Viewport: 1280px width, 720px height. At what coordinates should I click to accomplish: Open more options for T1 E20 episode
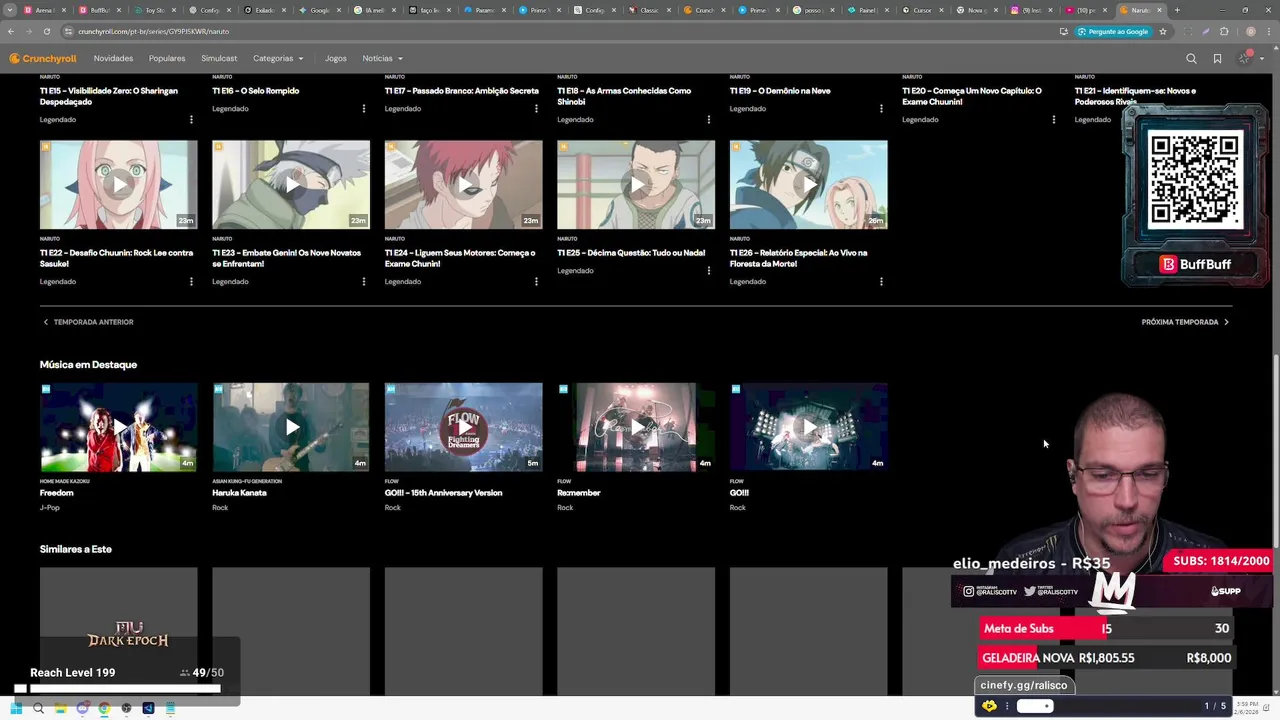tap(1054, 119)
